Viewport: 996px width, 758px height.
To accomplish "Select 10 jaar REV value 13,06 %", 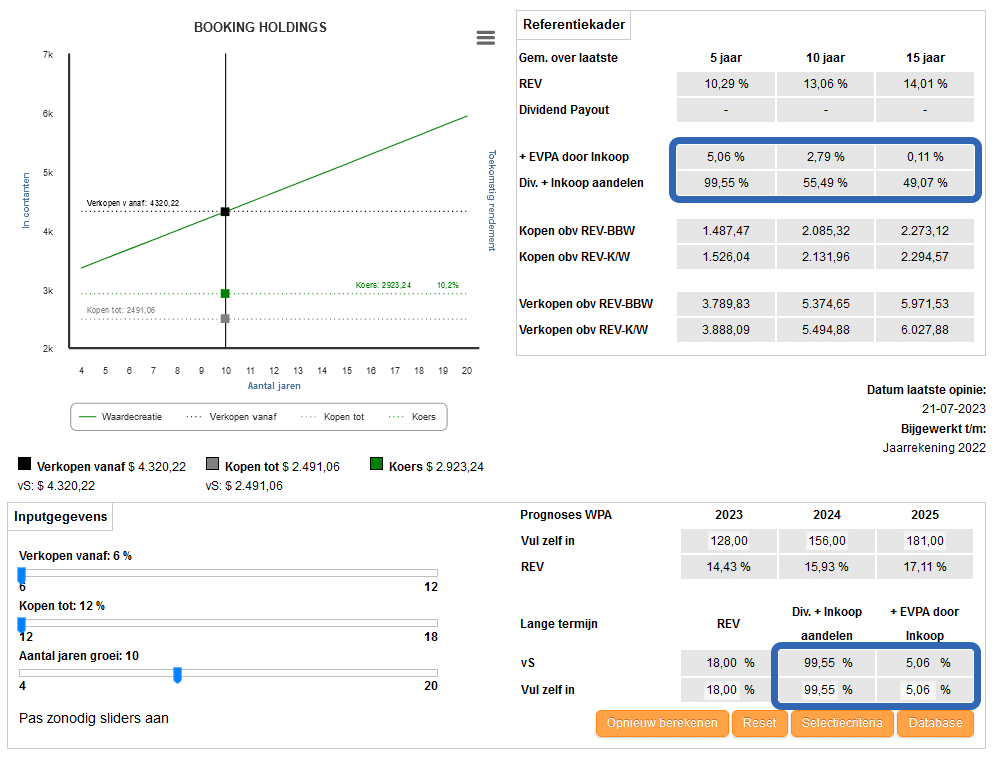I will tap(825, 84).
